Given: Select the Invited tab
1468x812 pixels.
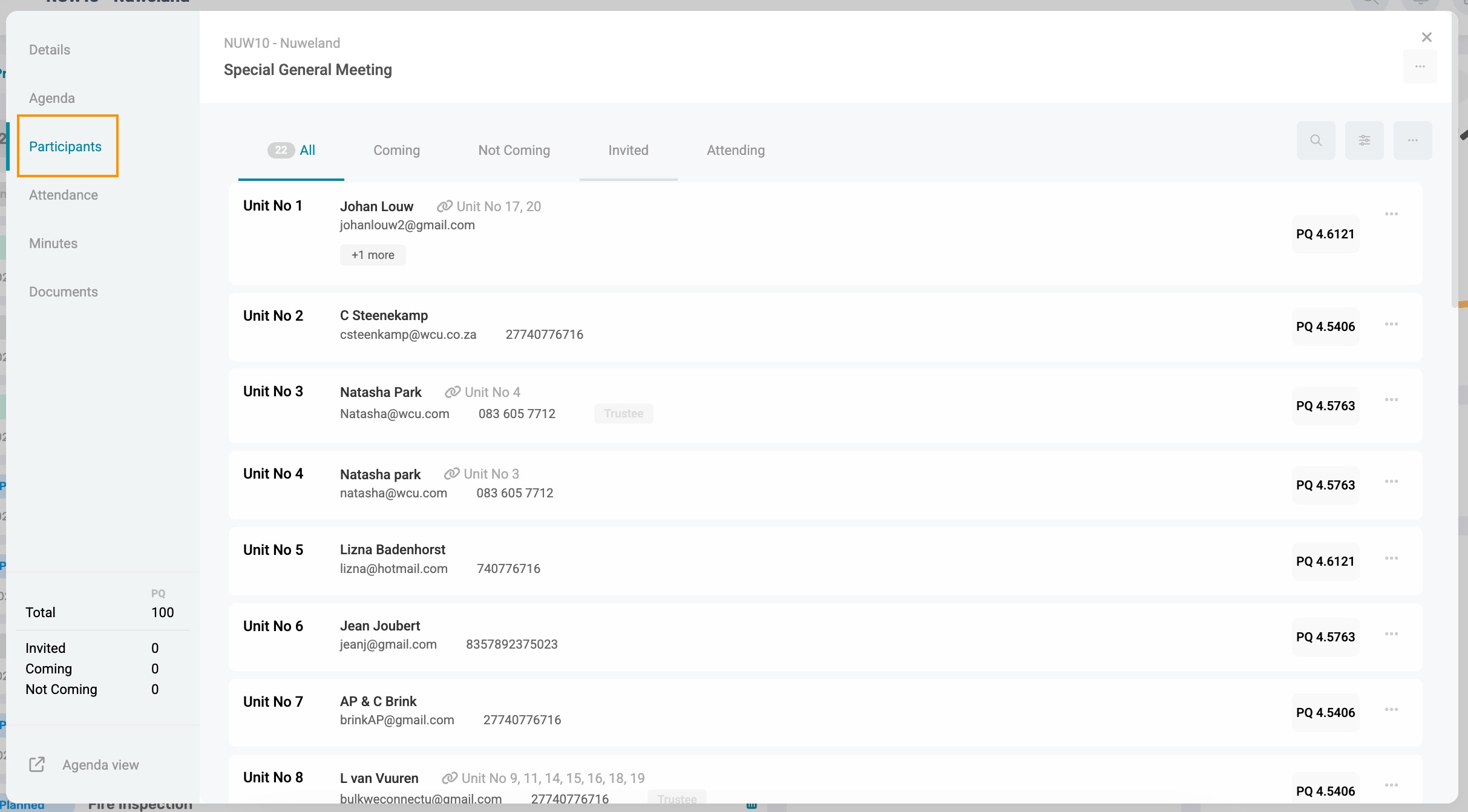Looking at the screenshot, I should [x=628, y=150].
